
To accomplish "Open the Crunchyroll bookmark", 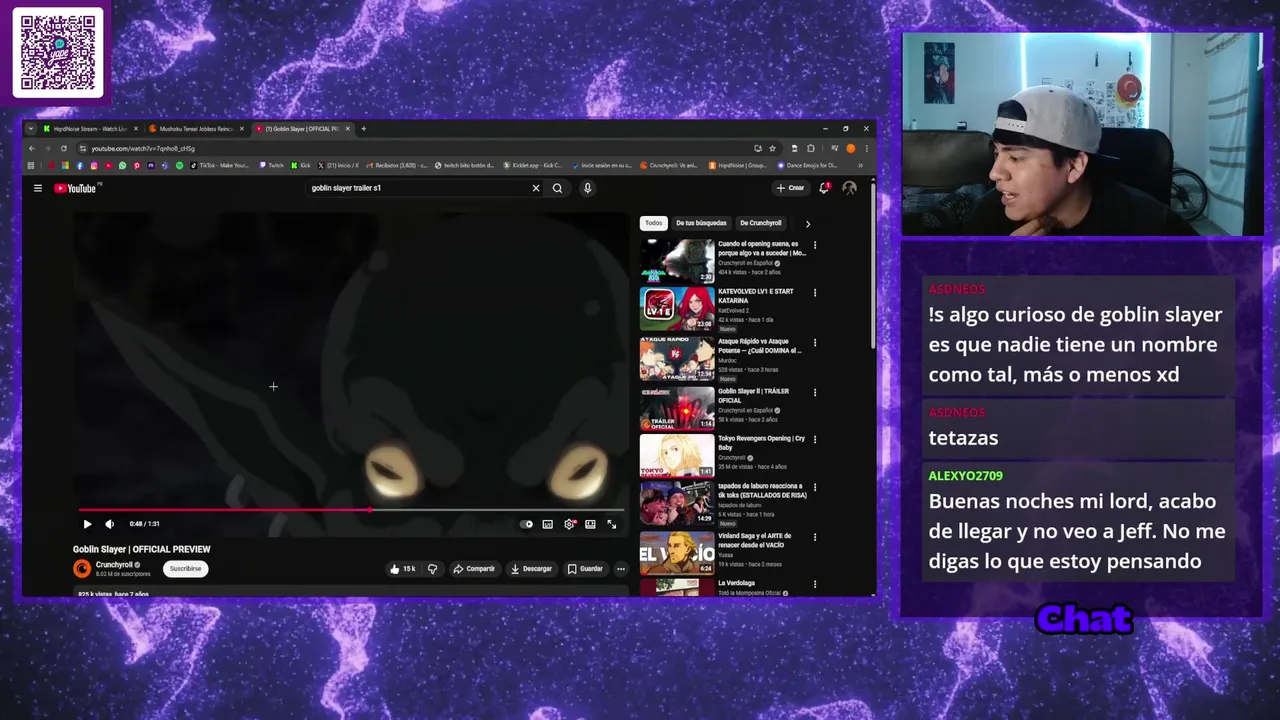I will 670,165.
